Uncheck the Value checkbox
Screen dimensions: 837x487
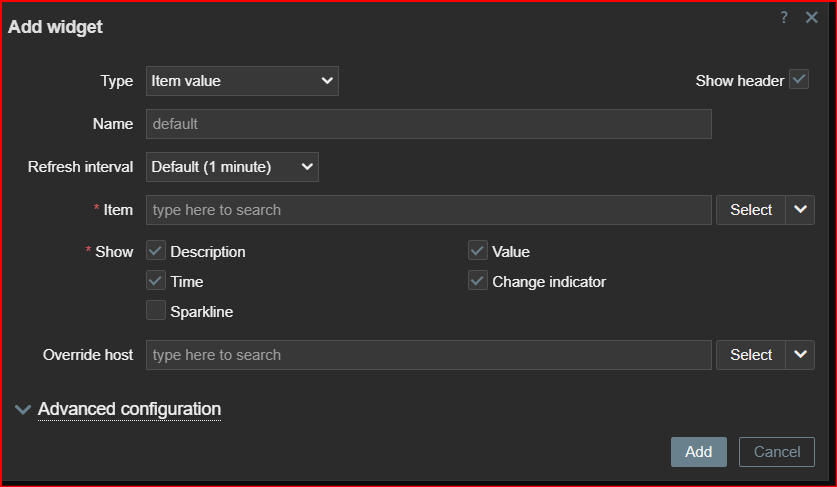pos(478,250)
